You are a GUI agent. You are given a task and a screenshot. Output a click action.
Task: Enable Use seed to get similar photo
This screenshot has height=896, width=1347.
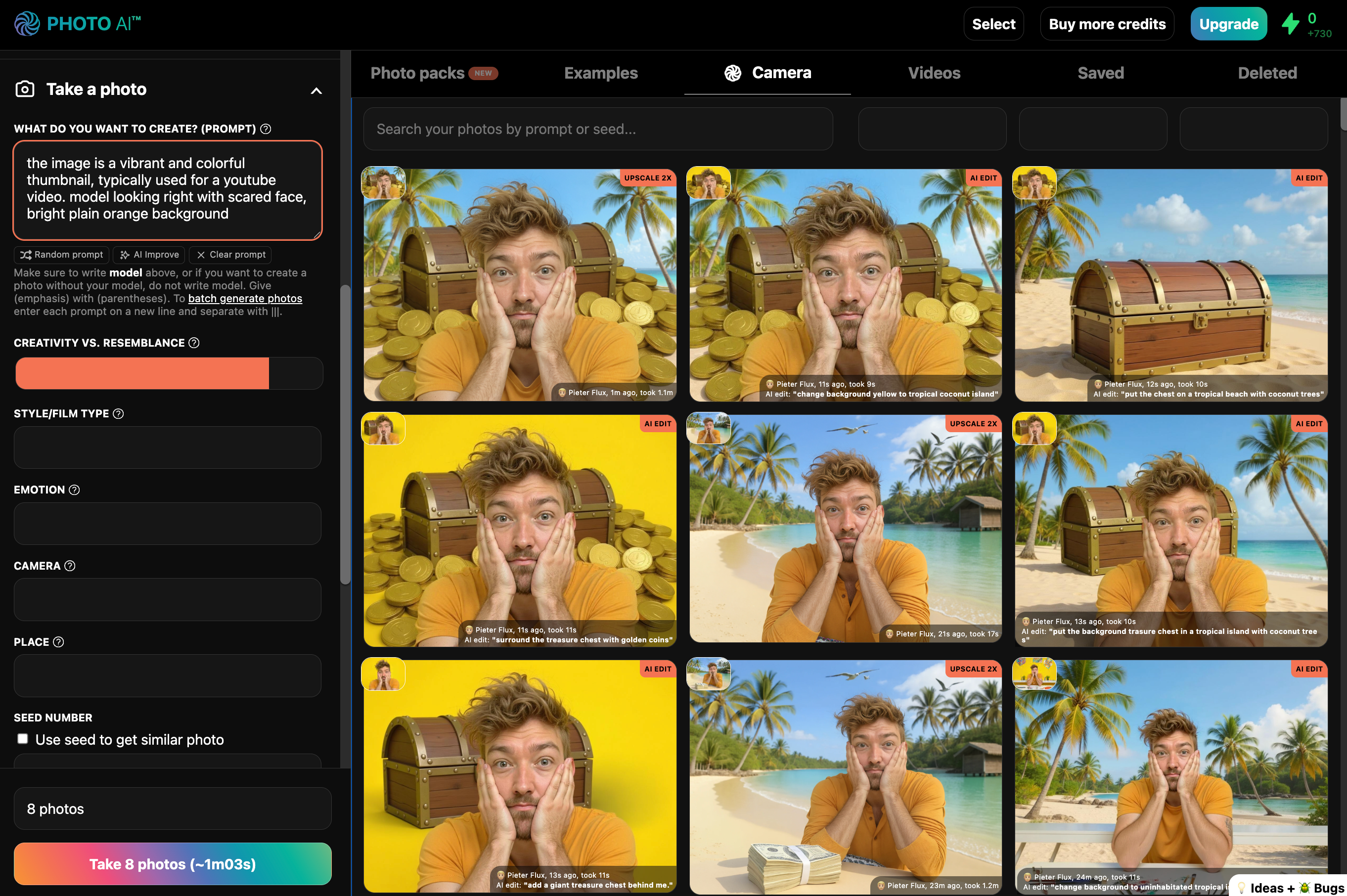coord(23,739)
